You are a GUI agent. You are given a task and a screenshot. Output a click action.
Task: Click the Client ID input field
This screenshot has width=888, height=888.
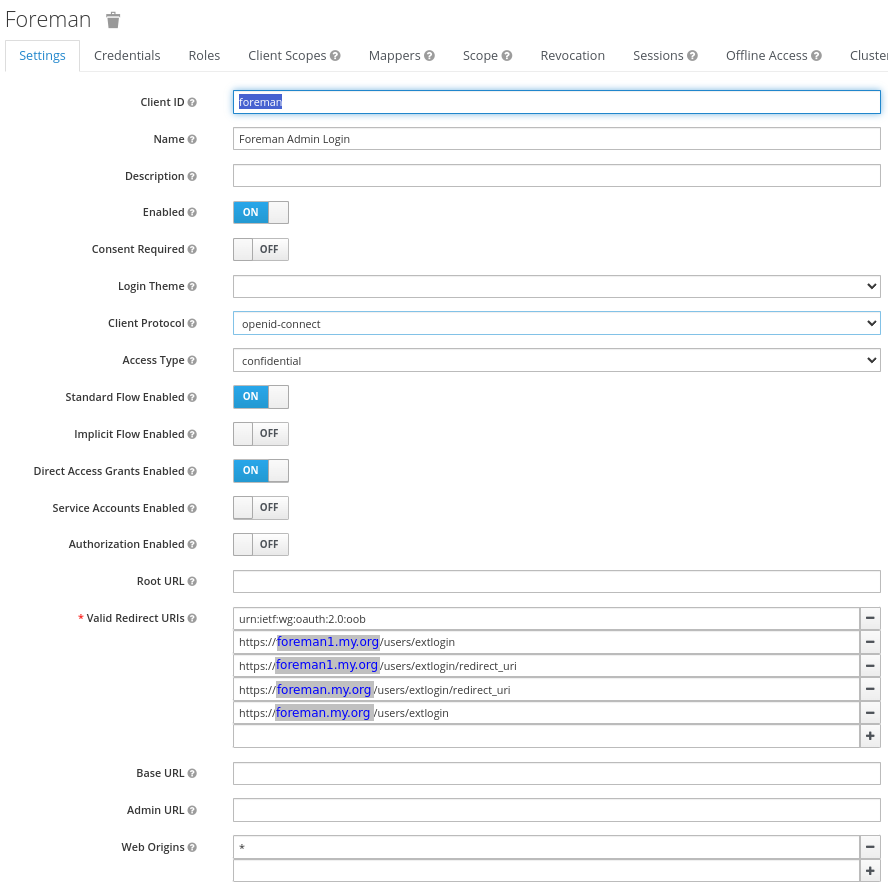tap(557, 102)
